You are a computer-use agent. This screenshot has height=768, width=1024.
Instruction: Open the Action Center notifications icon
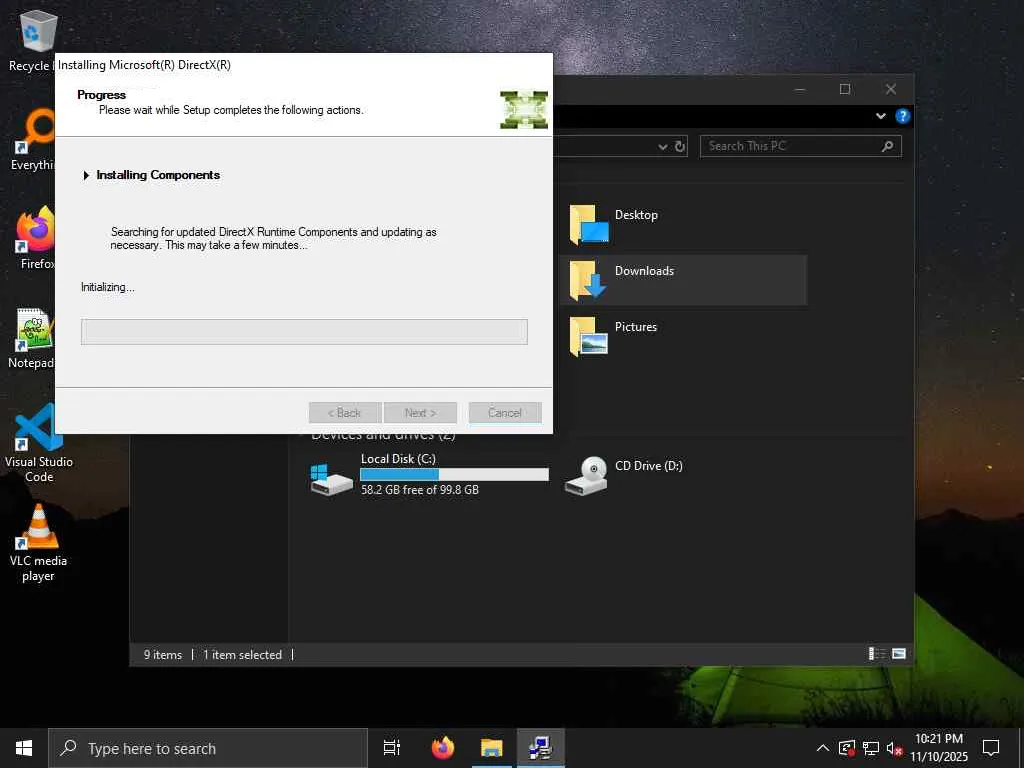click(991, 748)
